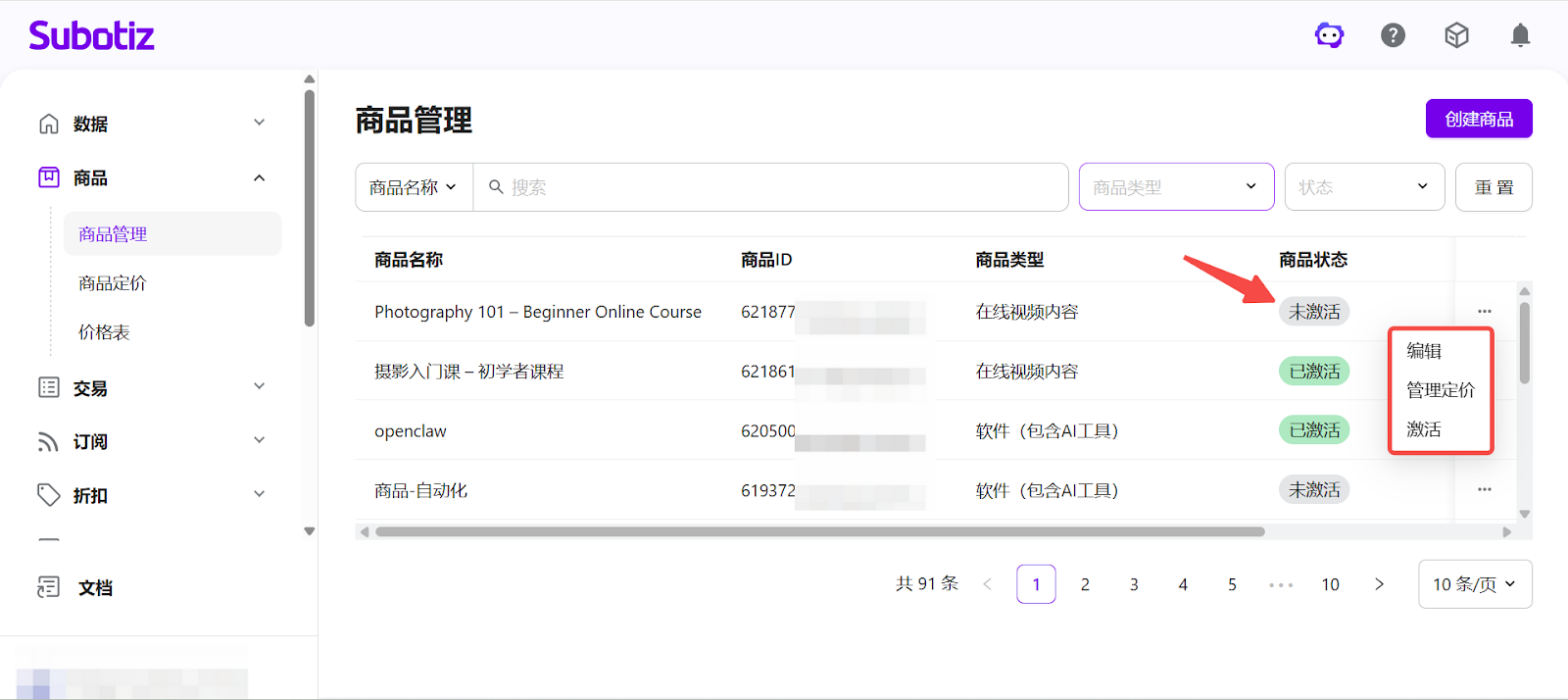
Task: Open the cube package icon in header
Action: point(1456,36)
